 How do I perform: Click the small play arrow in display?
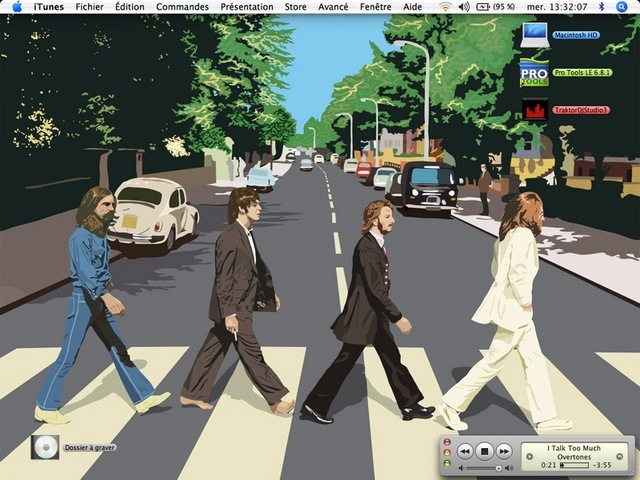[x=530, y=456]
